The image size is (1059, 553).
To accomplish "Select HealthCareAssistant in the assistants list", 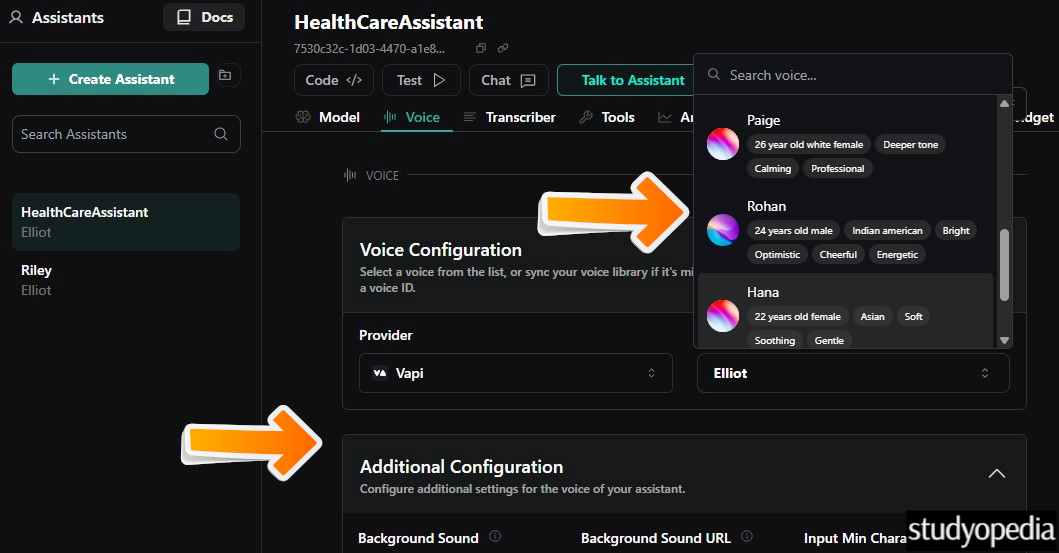I will point(126,222).
